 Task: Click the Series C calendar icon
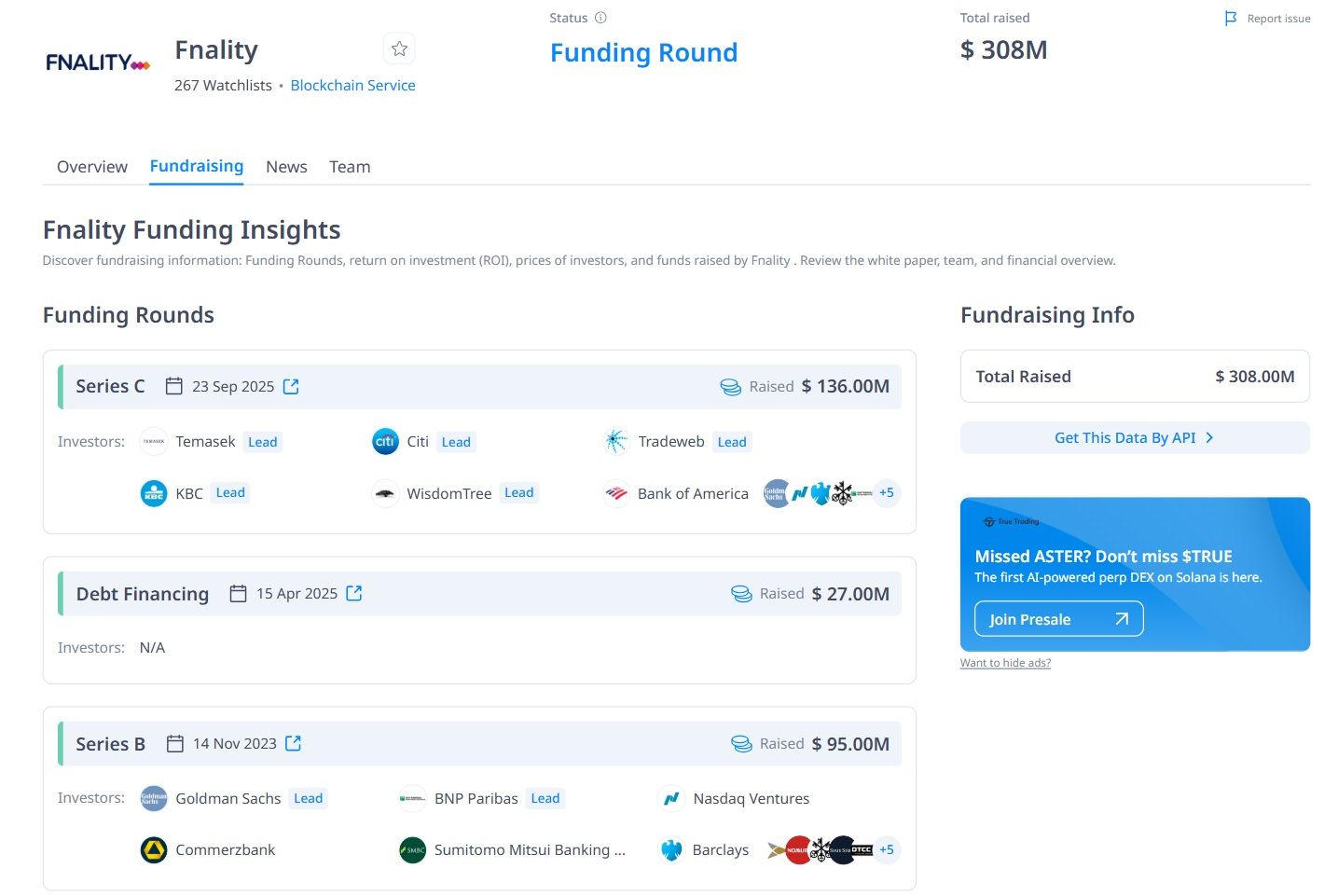tap(174, 386)
